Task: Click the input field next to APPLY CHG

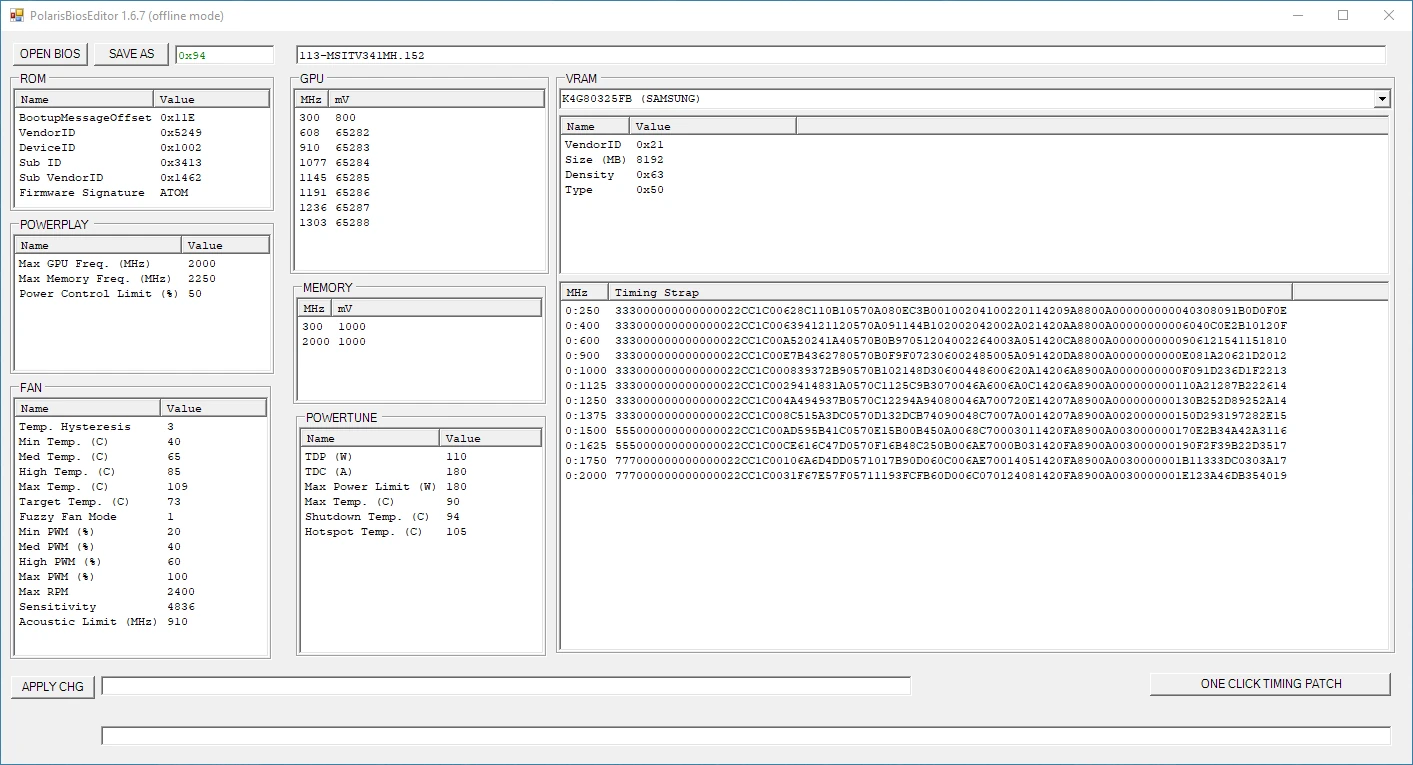Action: point(506,686)
